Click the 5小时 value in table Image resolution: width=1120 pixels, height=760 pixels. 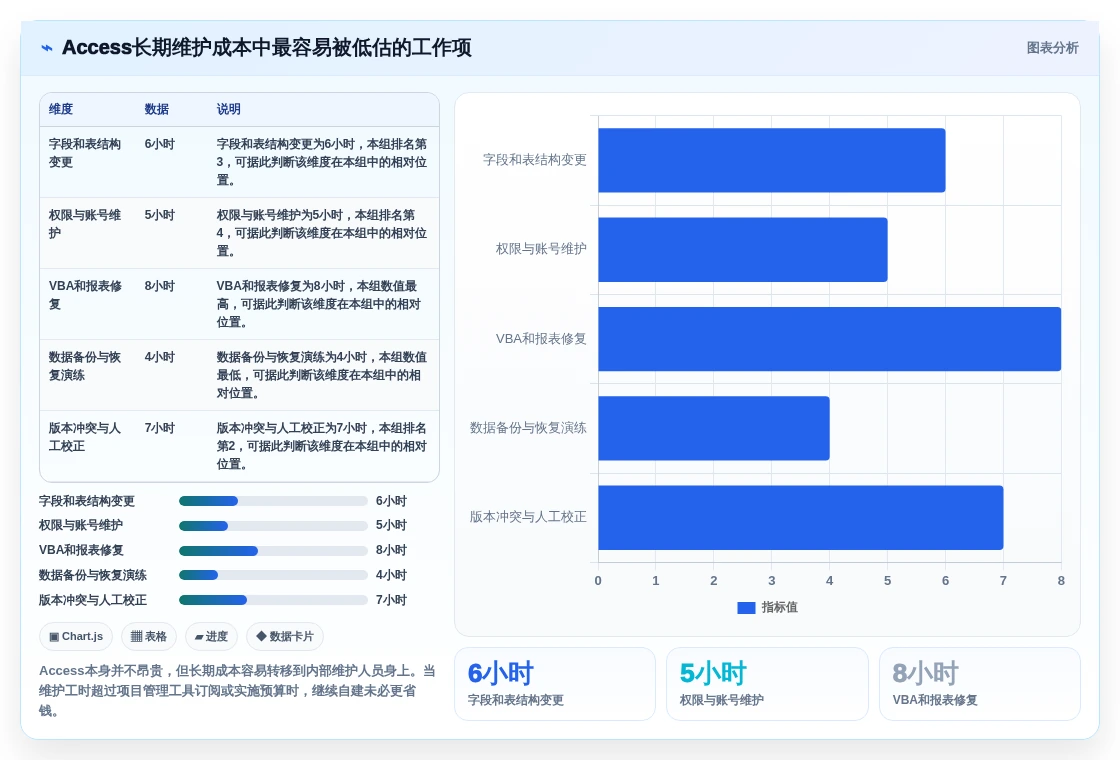pyautogui.click(x=159, y=215)
